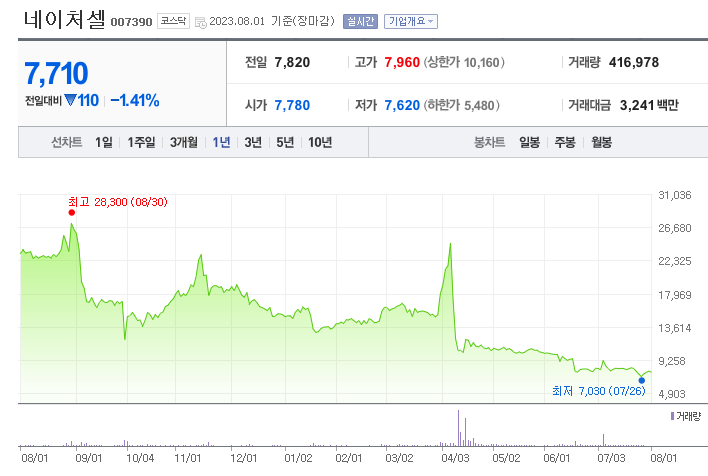Click the 04/03 date axis label
Viewport: 708px width, 476px height.
pos(455,458)
